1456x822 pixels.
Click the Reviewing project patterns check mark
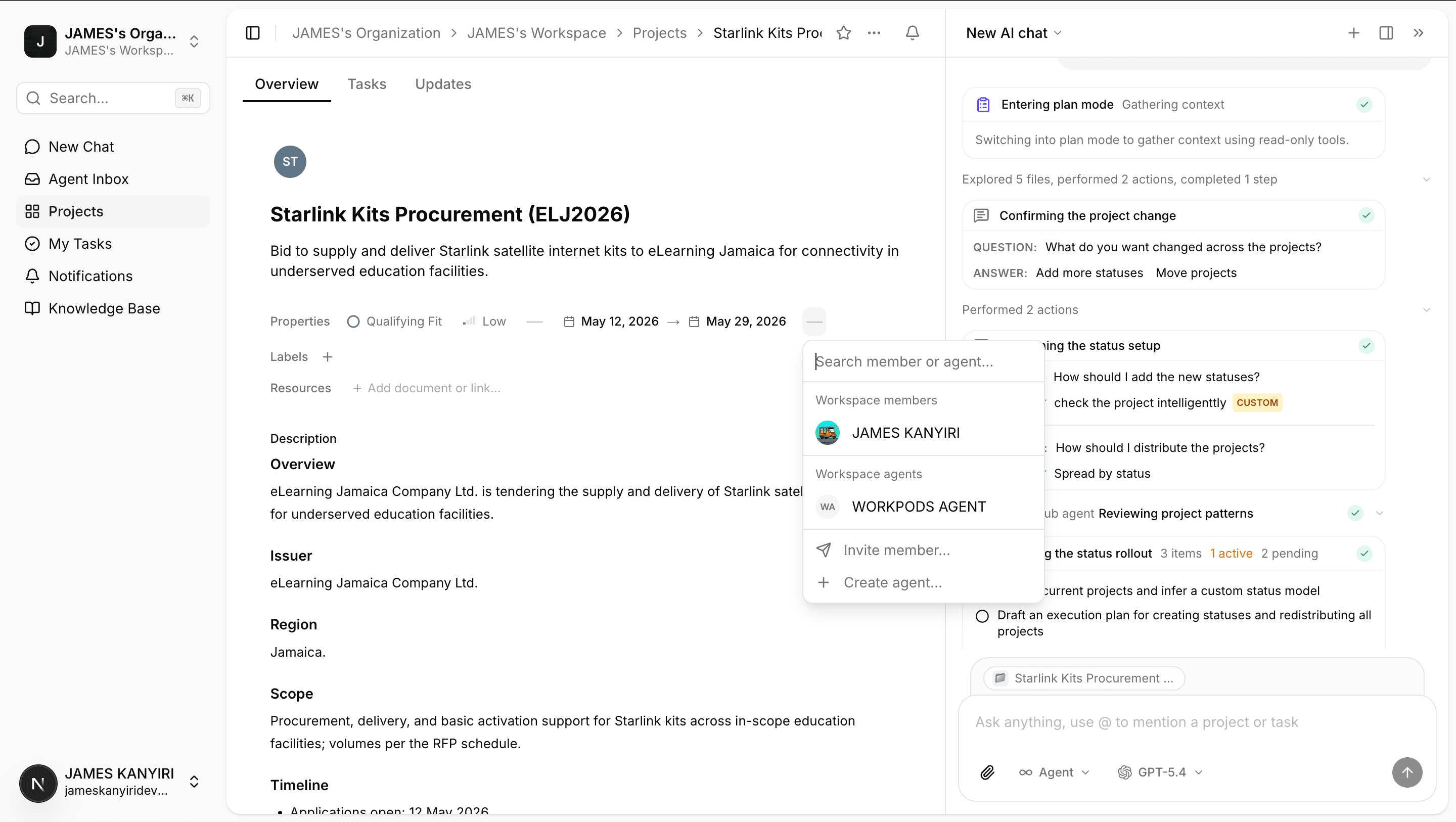click(1355, 513)
